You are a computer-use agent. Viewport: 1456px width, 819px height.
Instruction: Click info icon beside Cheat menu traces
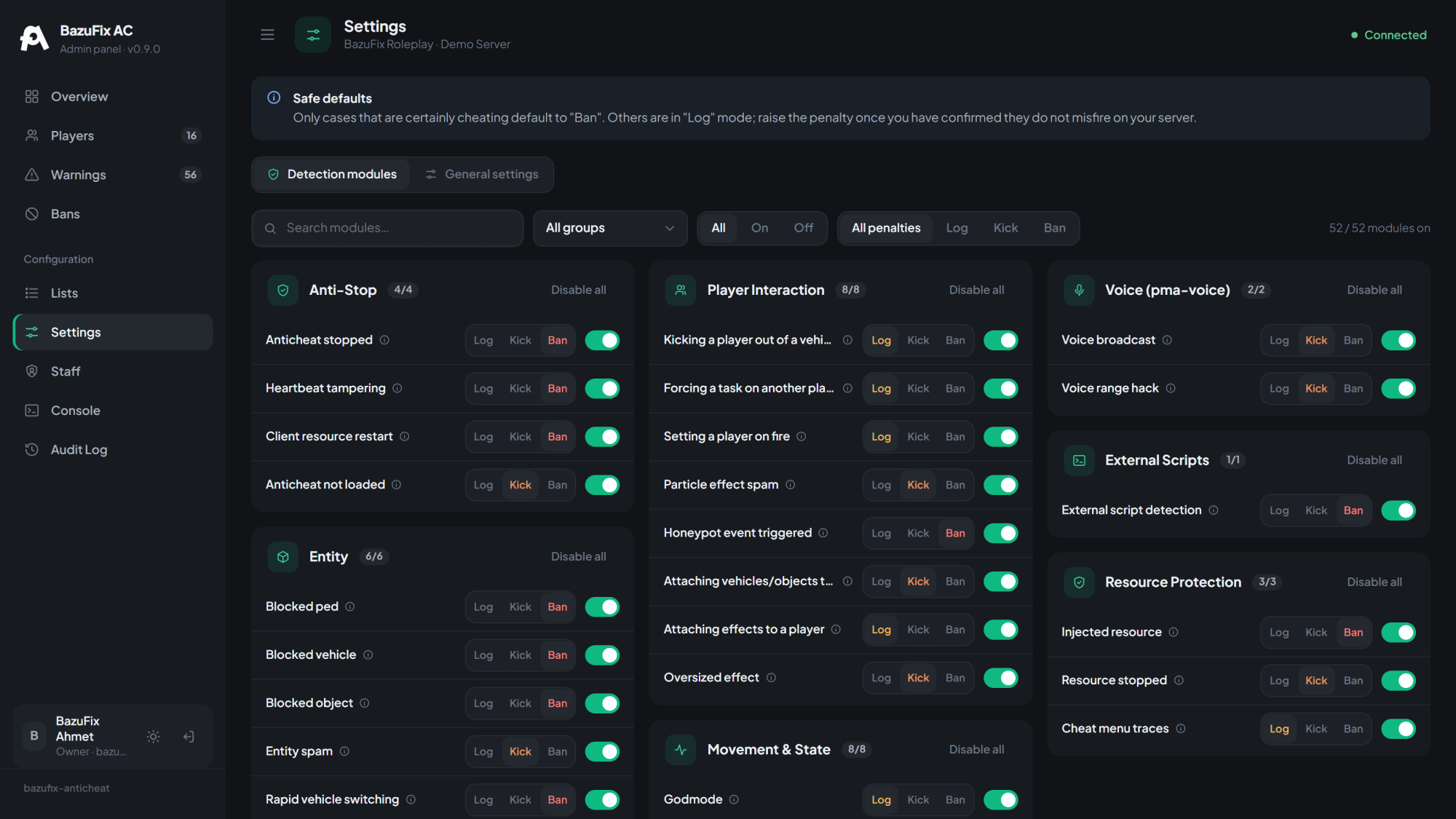[1181, 729]
